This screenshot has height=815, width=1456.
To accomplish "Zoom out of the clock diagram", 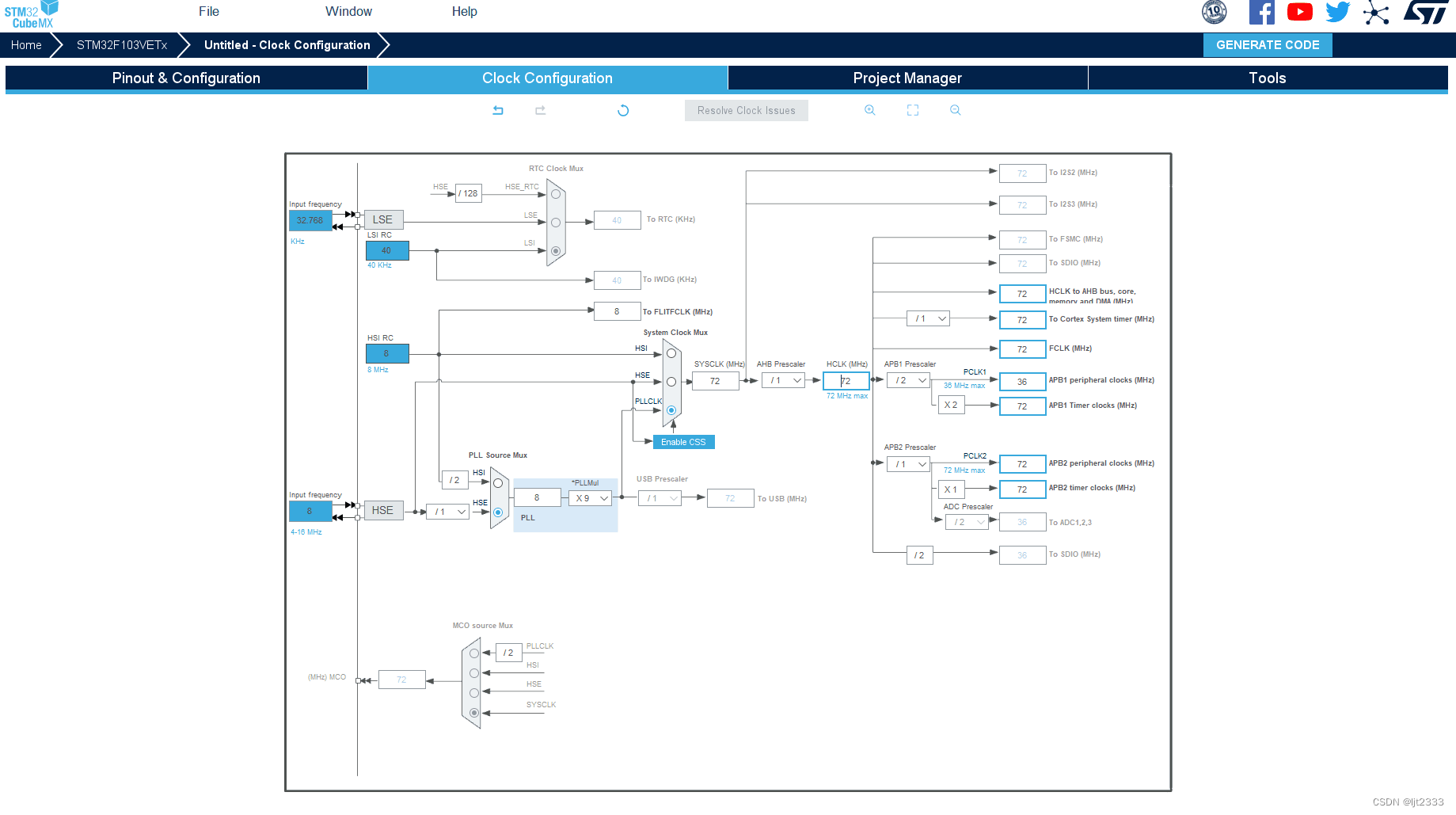I will (x=956, y=110).
